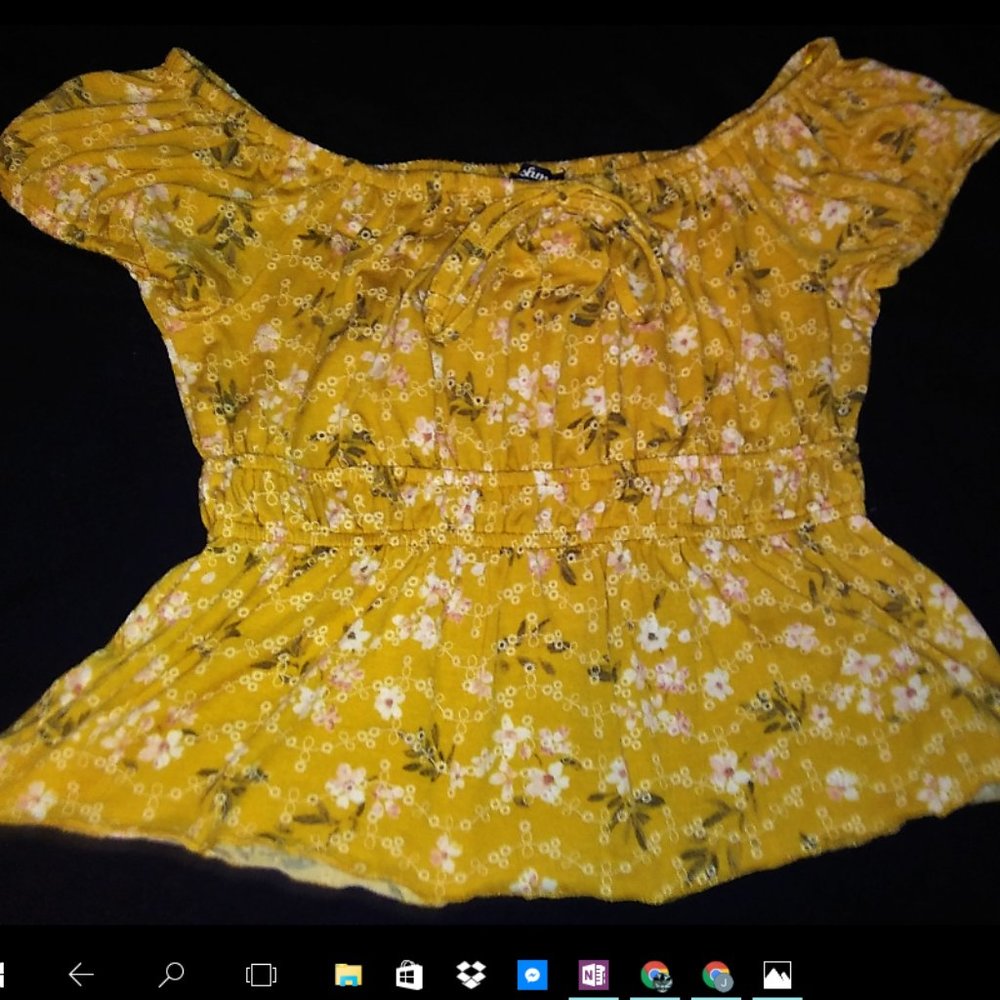
Task: Open Messenger app in taskbar
Action: pyautogui.click(x=532, y=974)
